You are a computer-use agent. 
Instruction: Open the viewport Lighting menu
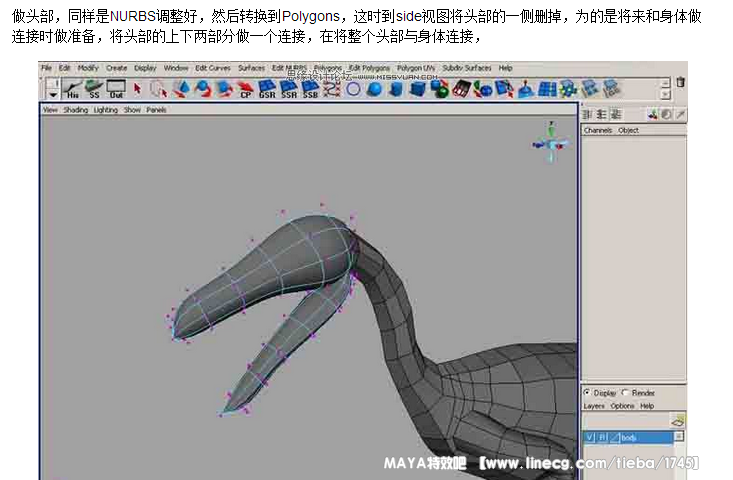(x=106, y=110)
